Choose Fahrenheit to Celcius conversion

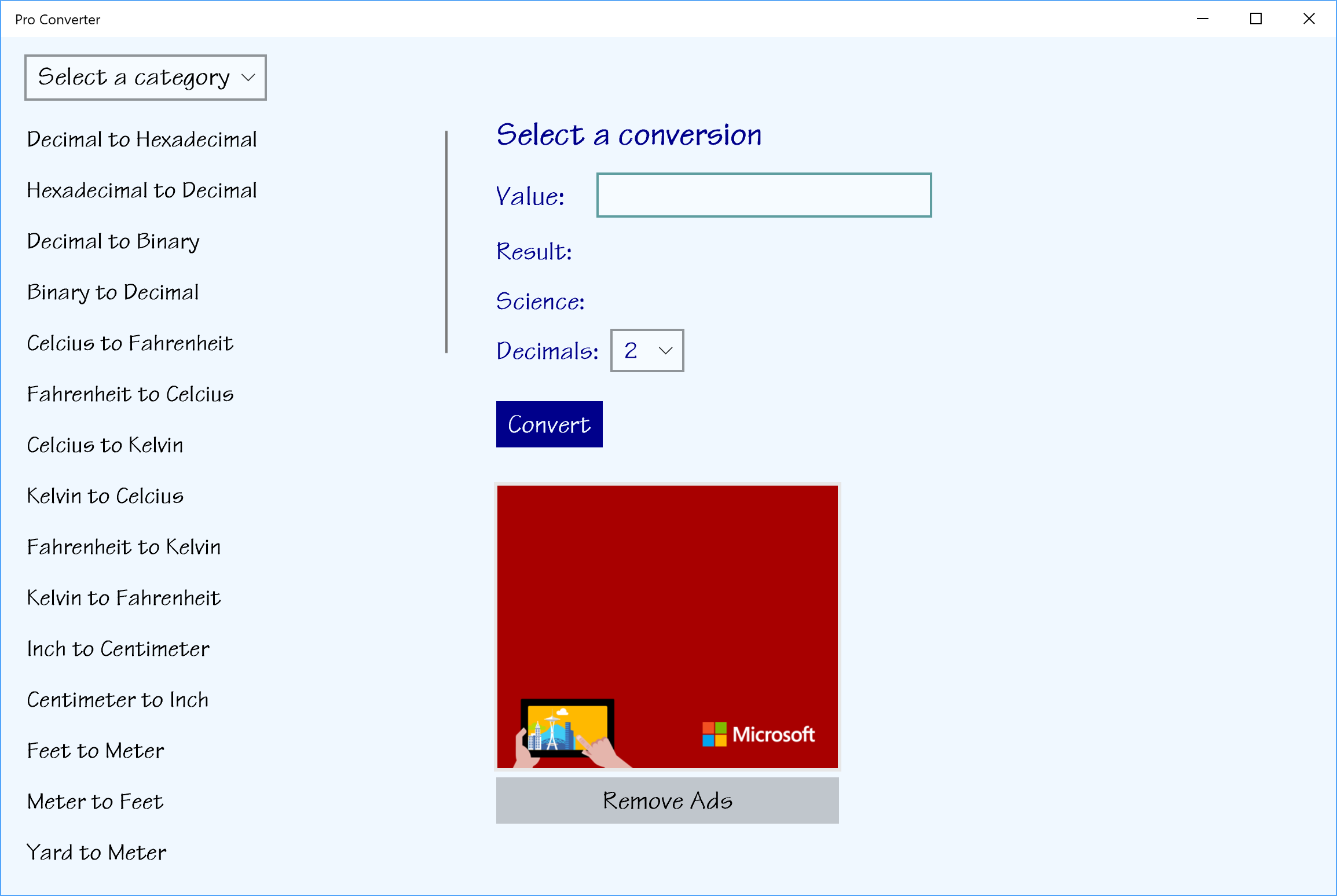[130, 394]
